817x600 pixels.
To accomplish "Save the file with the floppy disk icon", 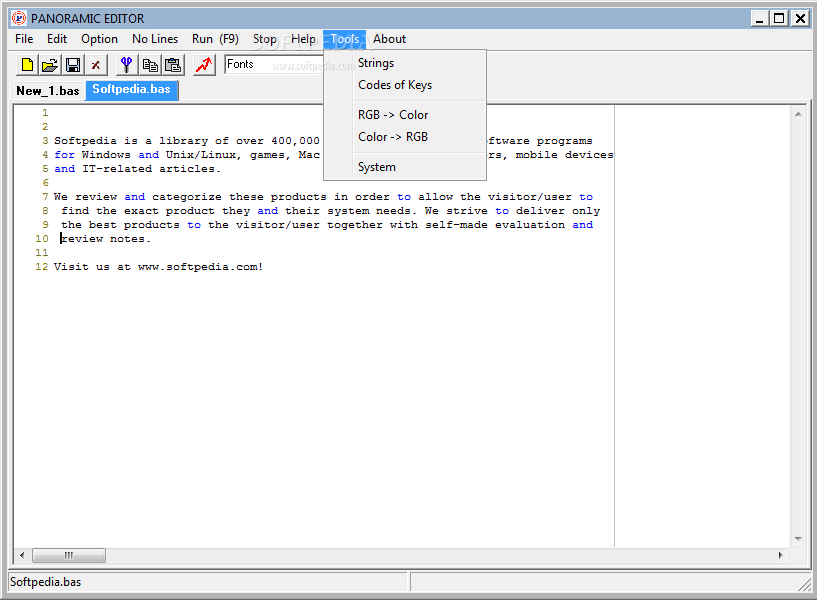I will pyautogui.click(x=73, y=65).
